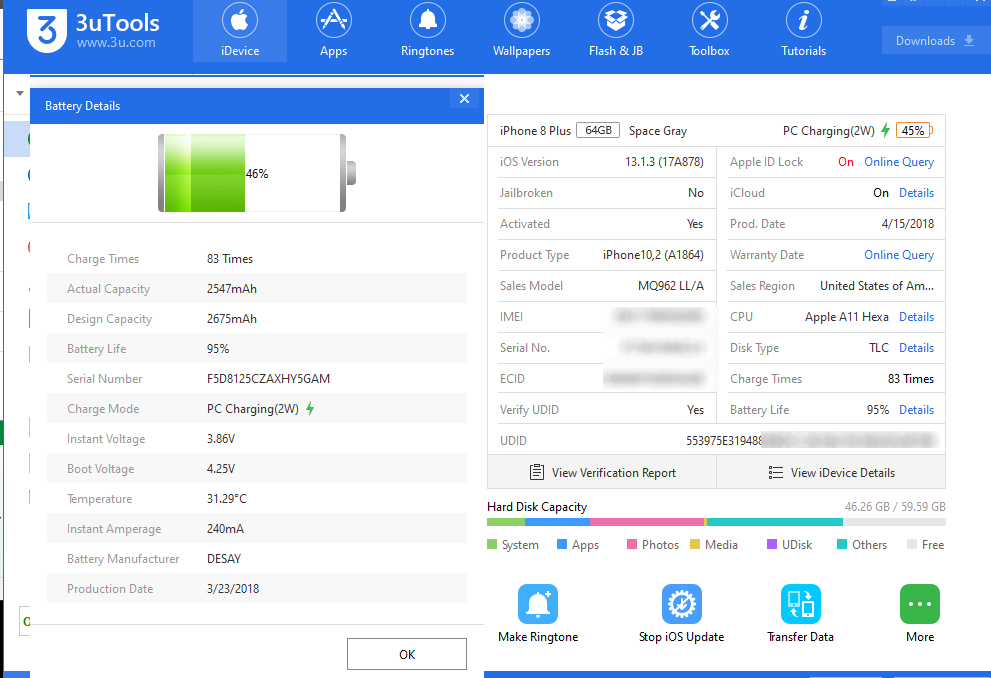Screen dimensions: 991x678
Task: Click the iPhone10,2 (A1864) product type
Action: click(x=653, y=255)
